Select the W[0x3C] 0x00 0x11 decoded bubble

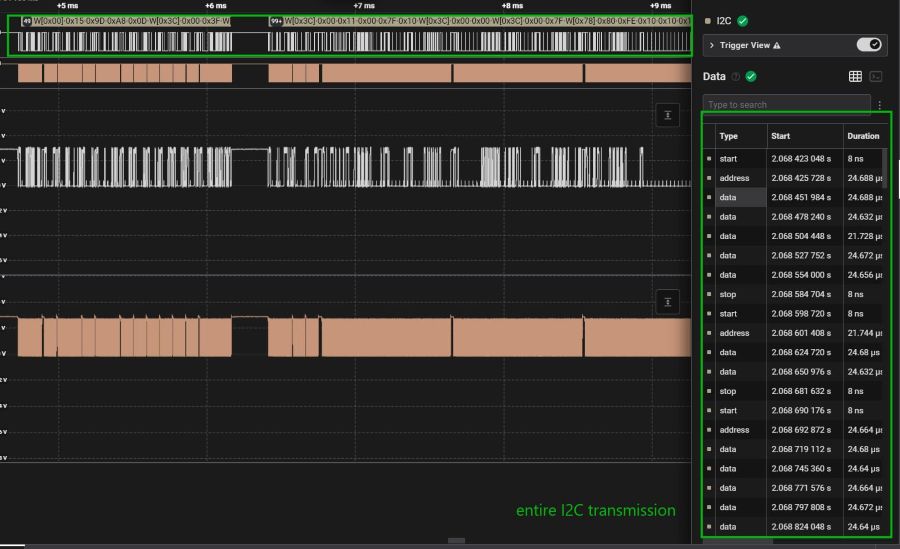coord(480,21)
